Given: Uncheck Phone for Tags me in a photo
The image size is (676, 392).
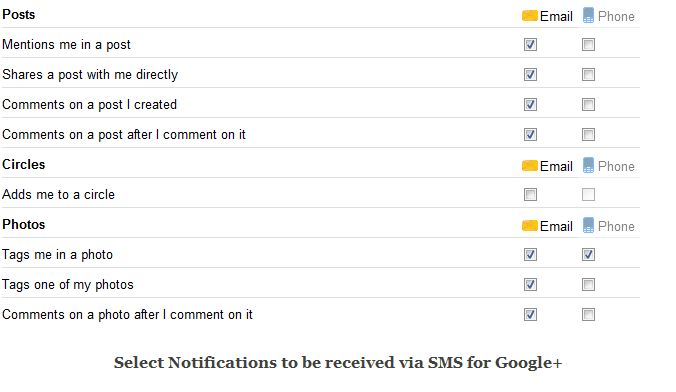Looking at the screenshot, I should [x=588, y=254].
